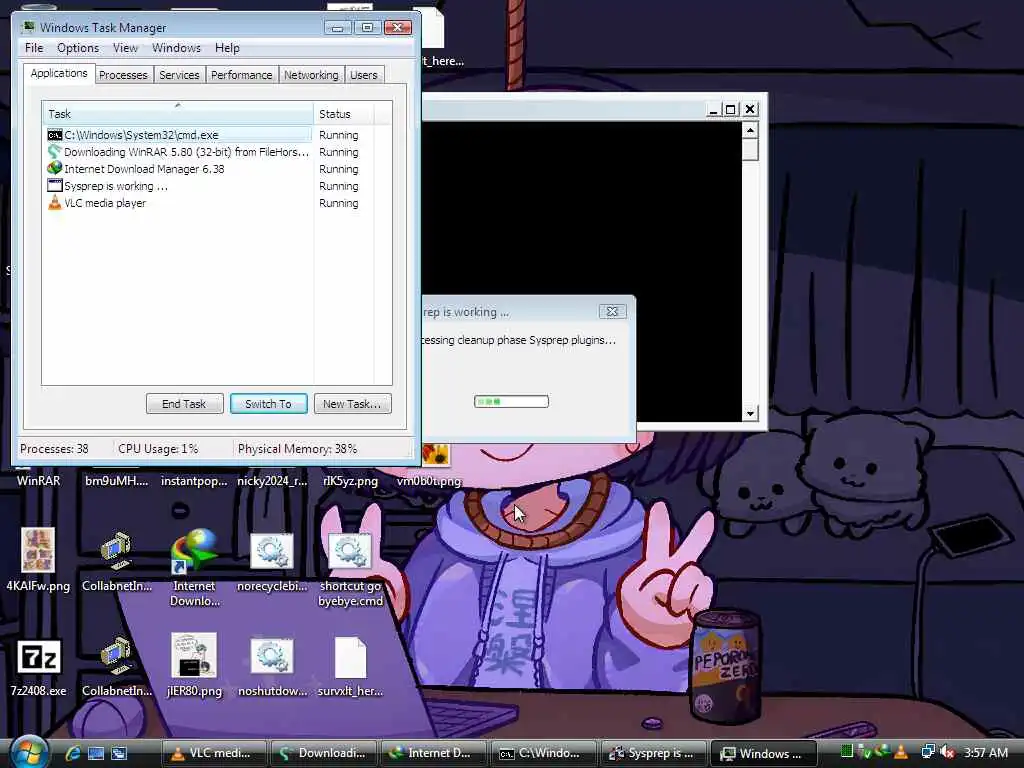Click Downloadi... taskbar button
This screenshot has height=768, width=1024.
pos(323,753)
